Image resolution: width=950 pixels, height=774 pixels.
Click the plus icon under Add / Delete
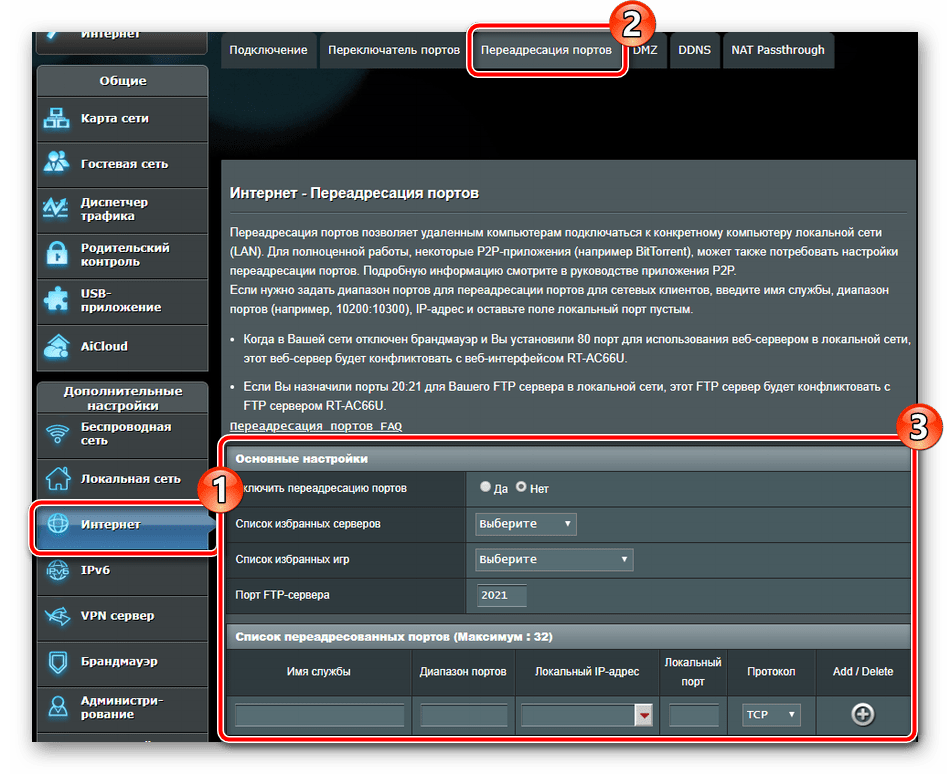pos(862,715)
